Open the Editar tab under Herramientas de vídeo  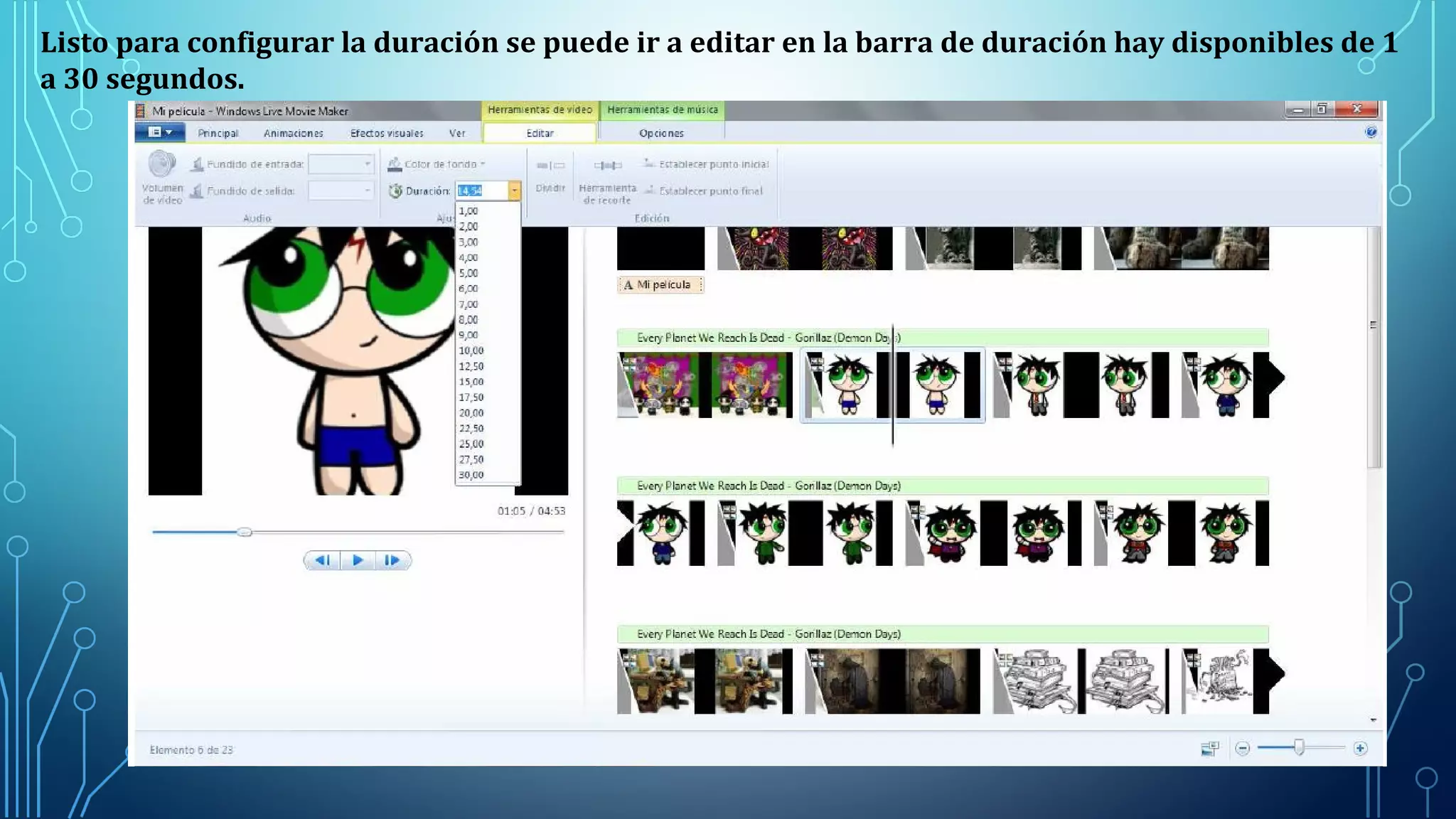[x=540, y=133]
